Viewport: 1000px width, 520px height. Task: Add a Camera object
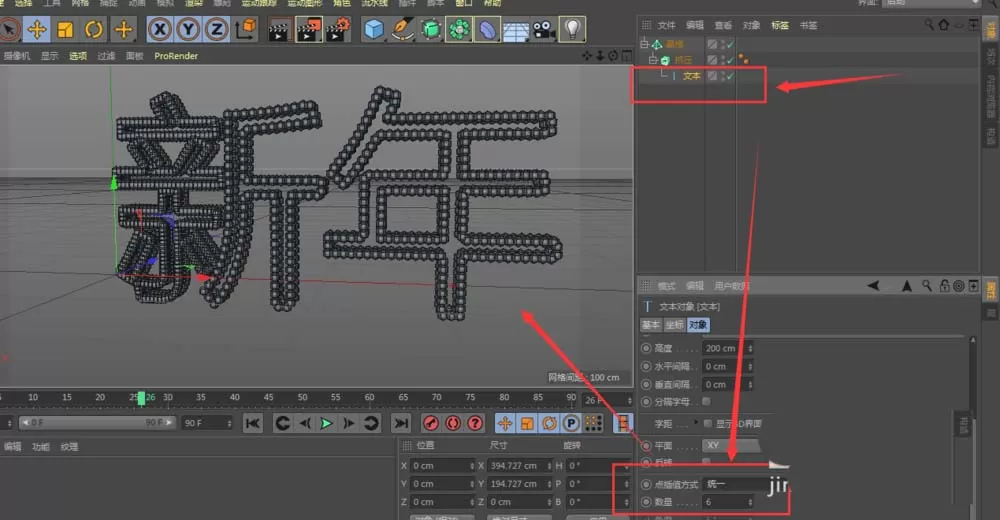[x=544, y=29]
